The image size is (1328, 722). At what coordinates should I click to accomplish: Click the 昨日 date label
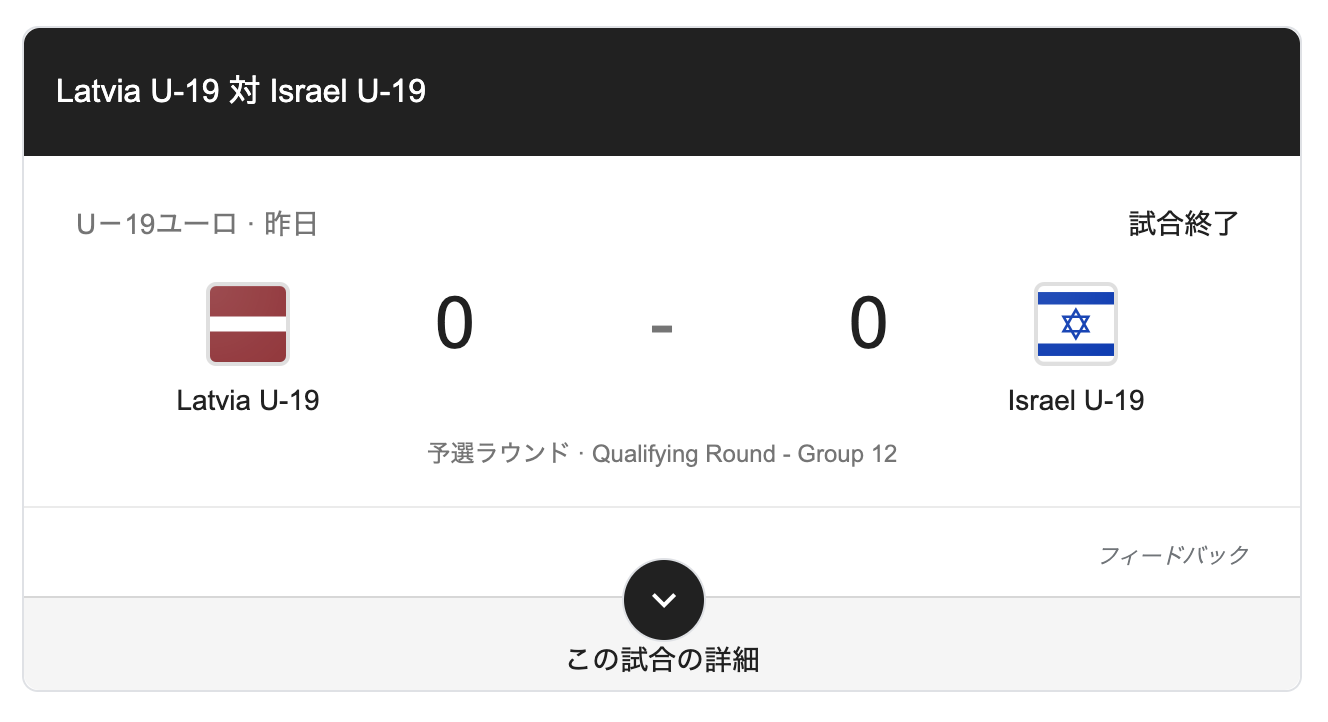(x=291, y=224)
